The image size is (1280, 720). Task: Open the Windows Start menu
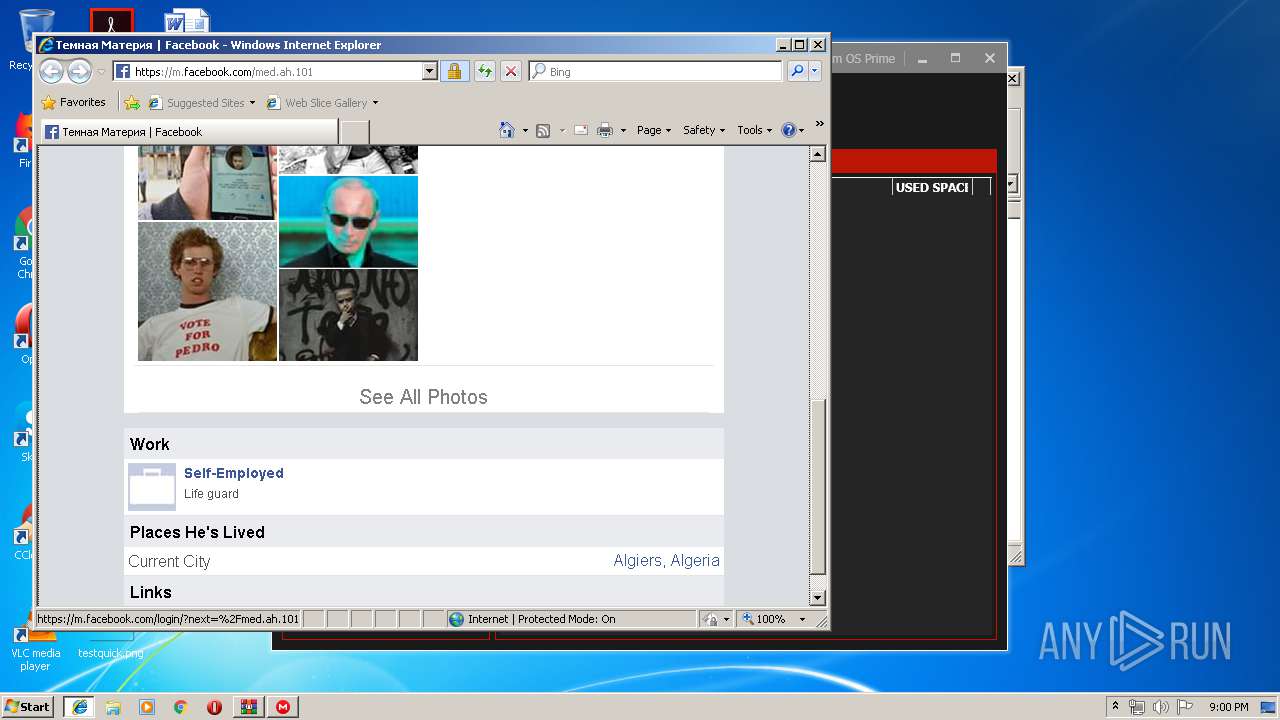pos(27,707)
